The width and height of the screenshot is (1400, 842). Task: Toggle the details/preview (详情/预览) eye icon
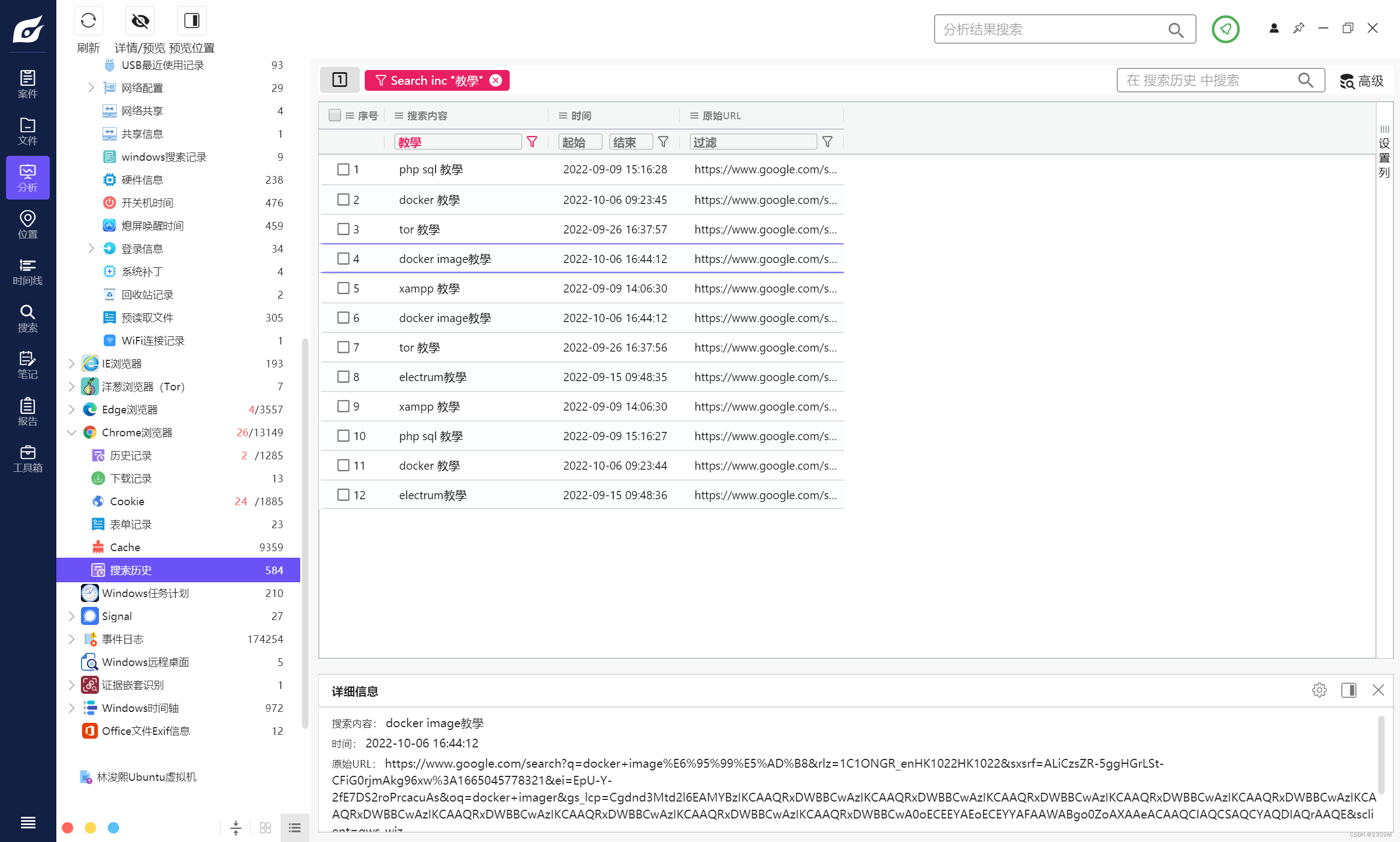click(x=139, y=21)
